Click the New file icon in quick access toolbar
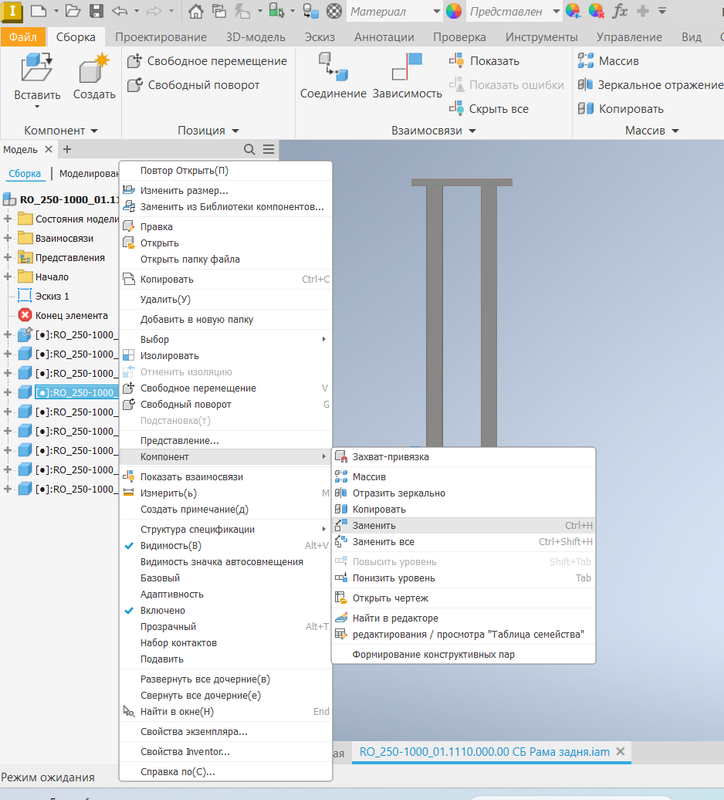This screenshot has width=724, height=800. [39, 11]
